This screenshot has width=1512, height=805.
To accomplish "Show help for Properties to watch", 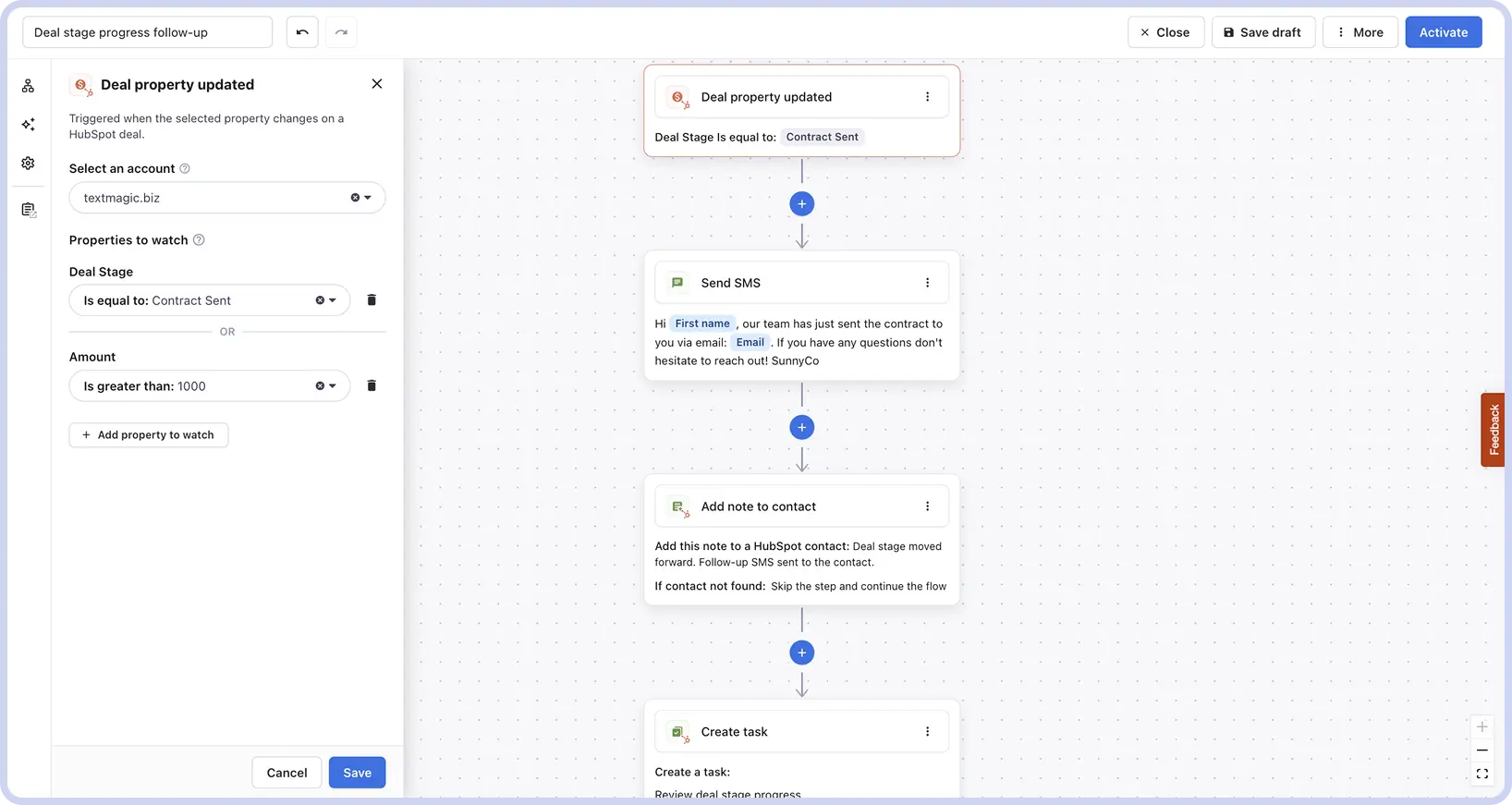I will [199, 240].
